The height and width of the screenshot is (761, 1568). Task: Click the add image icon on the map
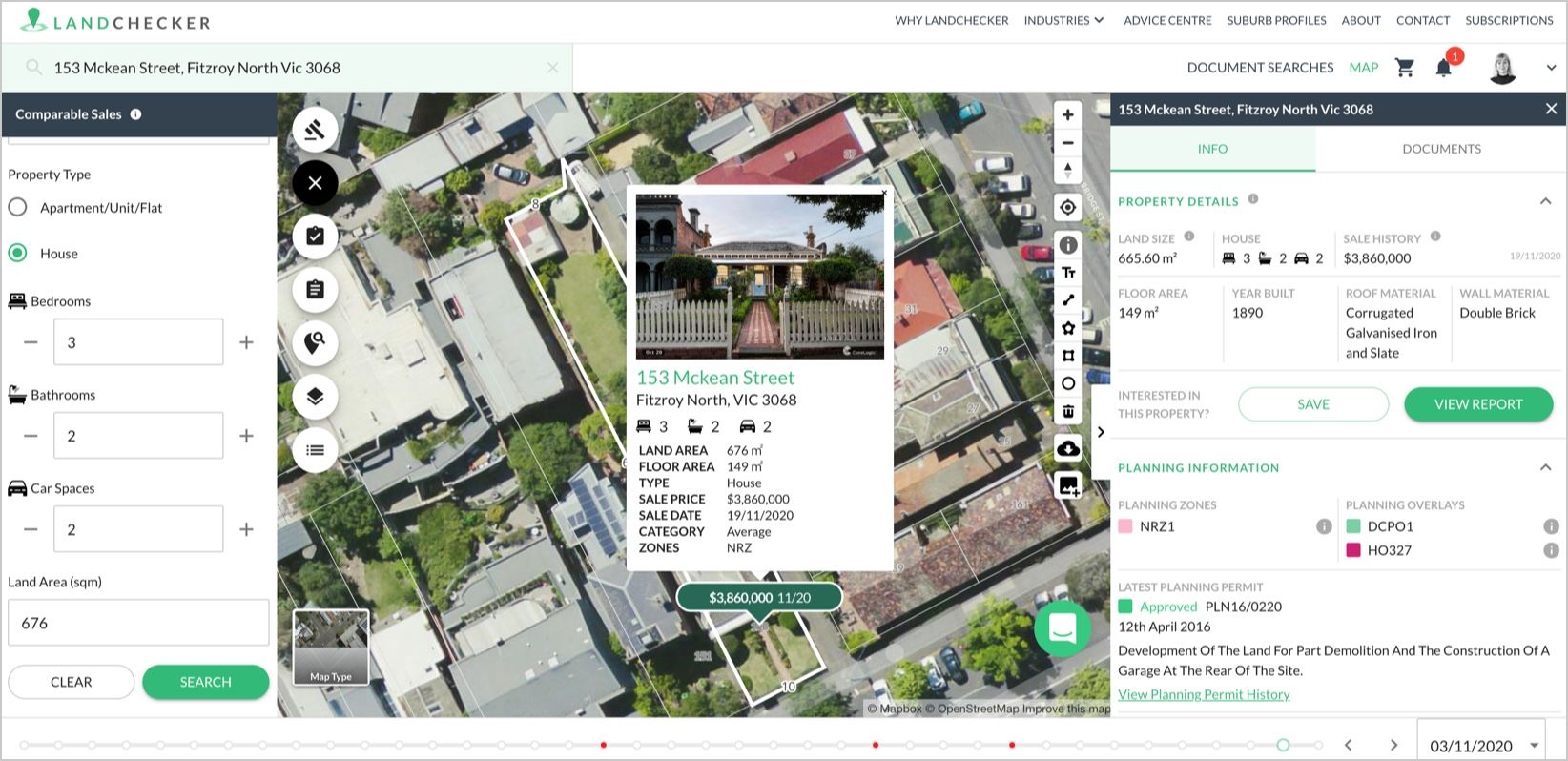pos(1068,485)
